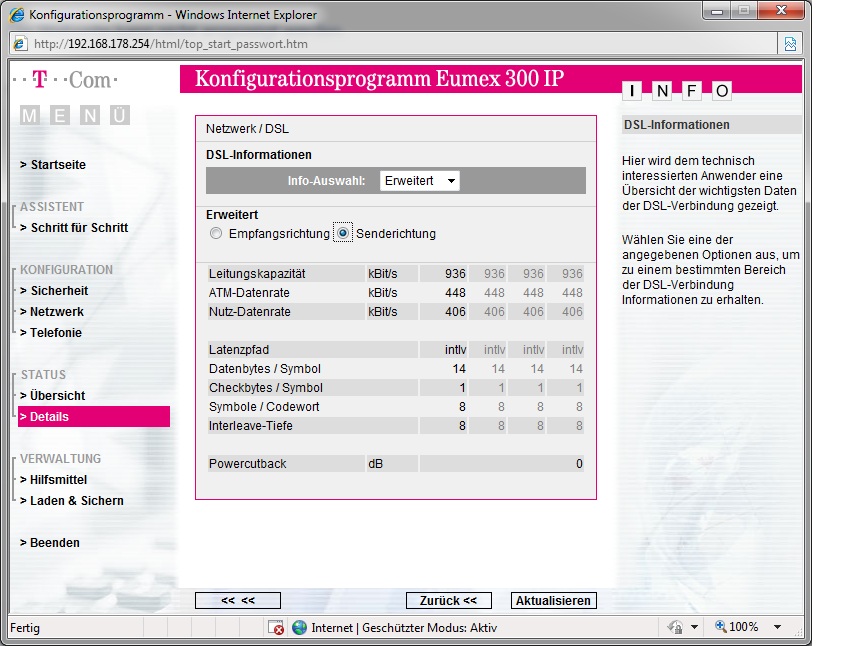Click the T-Com logo
864x646 pixels.
coord(66,80)
